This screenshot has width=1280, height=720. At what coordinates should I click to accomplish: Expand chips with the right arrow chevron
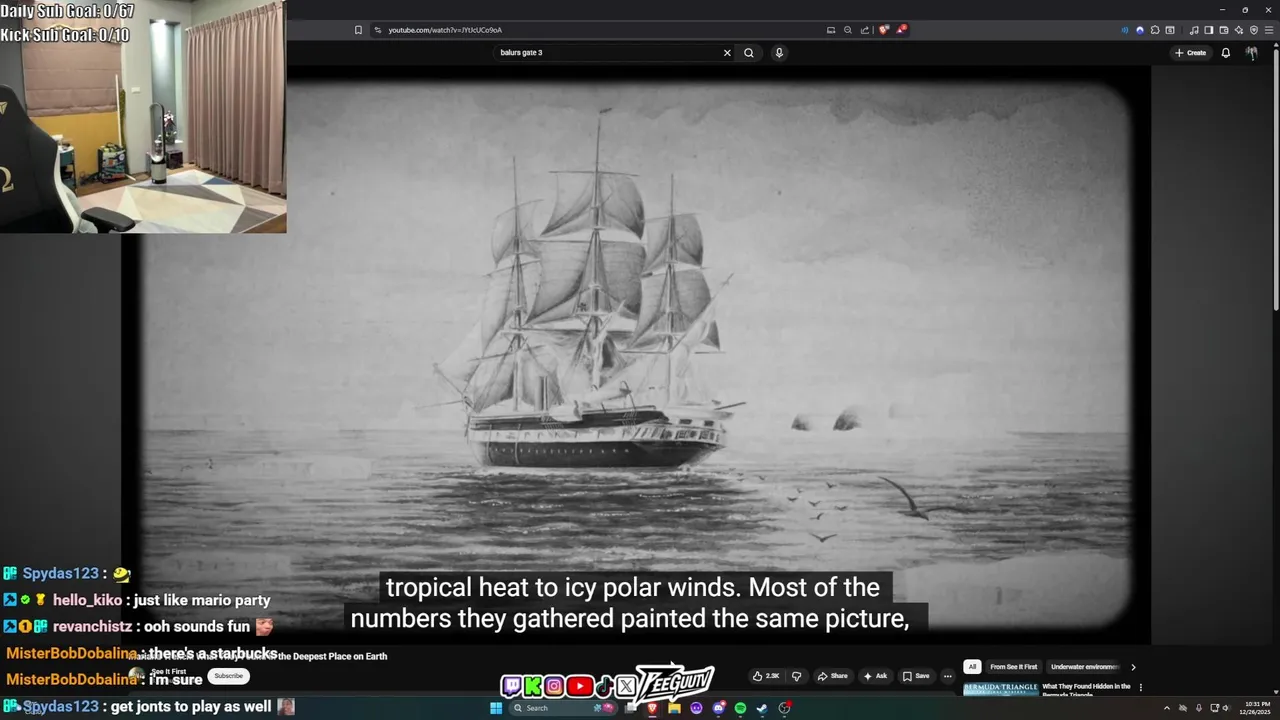[x=1133, y=667]
